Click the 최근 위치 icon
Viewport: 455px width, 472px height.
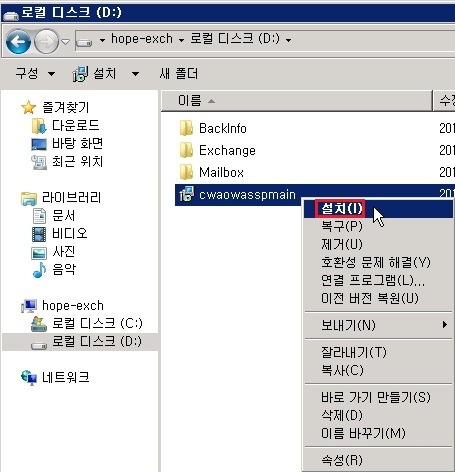(x=39, y=162)
